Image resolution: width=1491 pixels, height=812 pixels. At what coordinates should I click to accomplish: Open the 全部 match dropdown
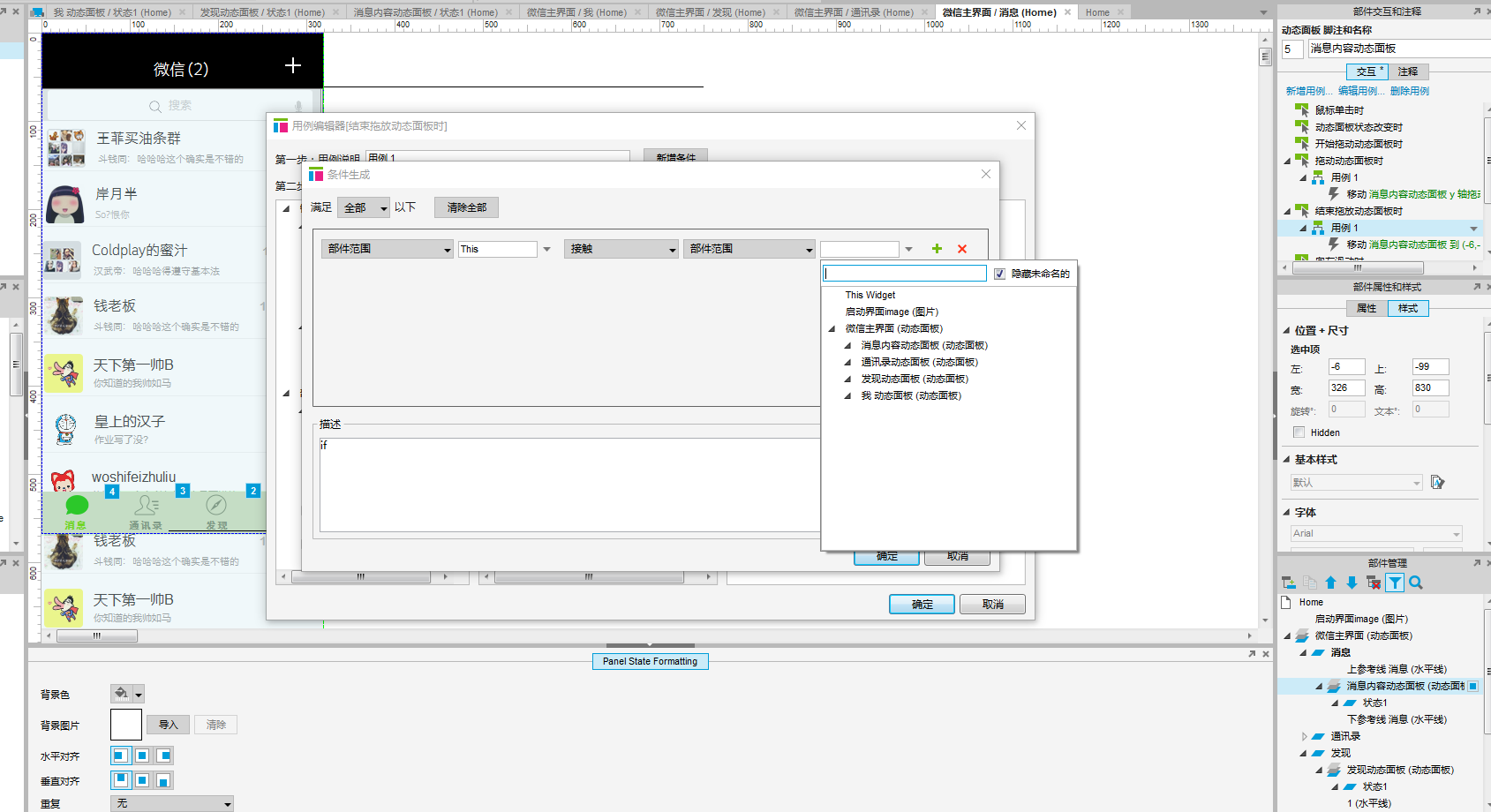(x=364, y=207)
